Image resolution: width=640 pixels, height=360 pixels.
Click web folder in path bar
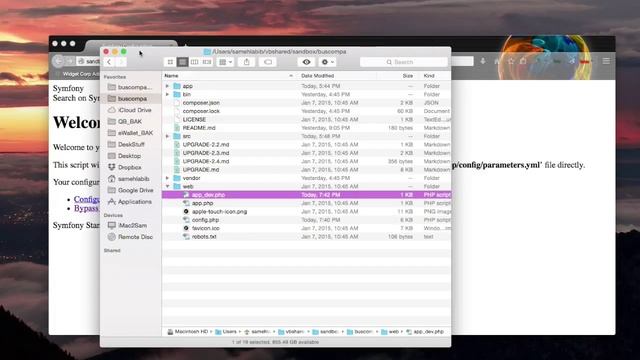(390, 332)
